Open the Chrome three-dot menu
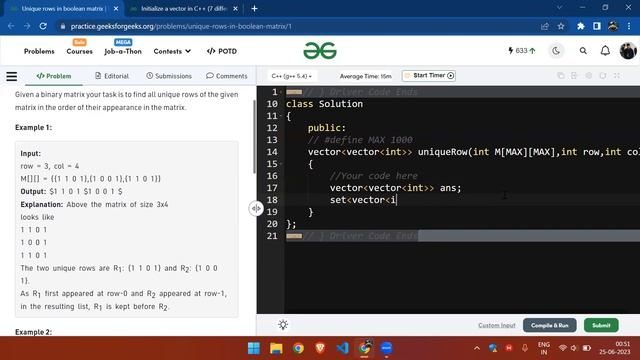The width and height of the screenshot is (640, 360). tap(629, 26)
